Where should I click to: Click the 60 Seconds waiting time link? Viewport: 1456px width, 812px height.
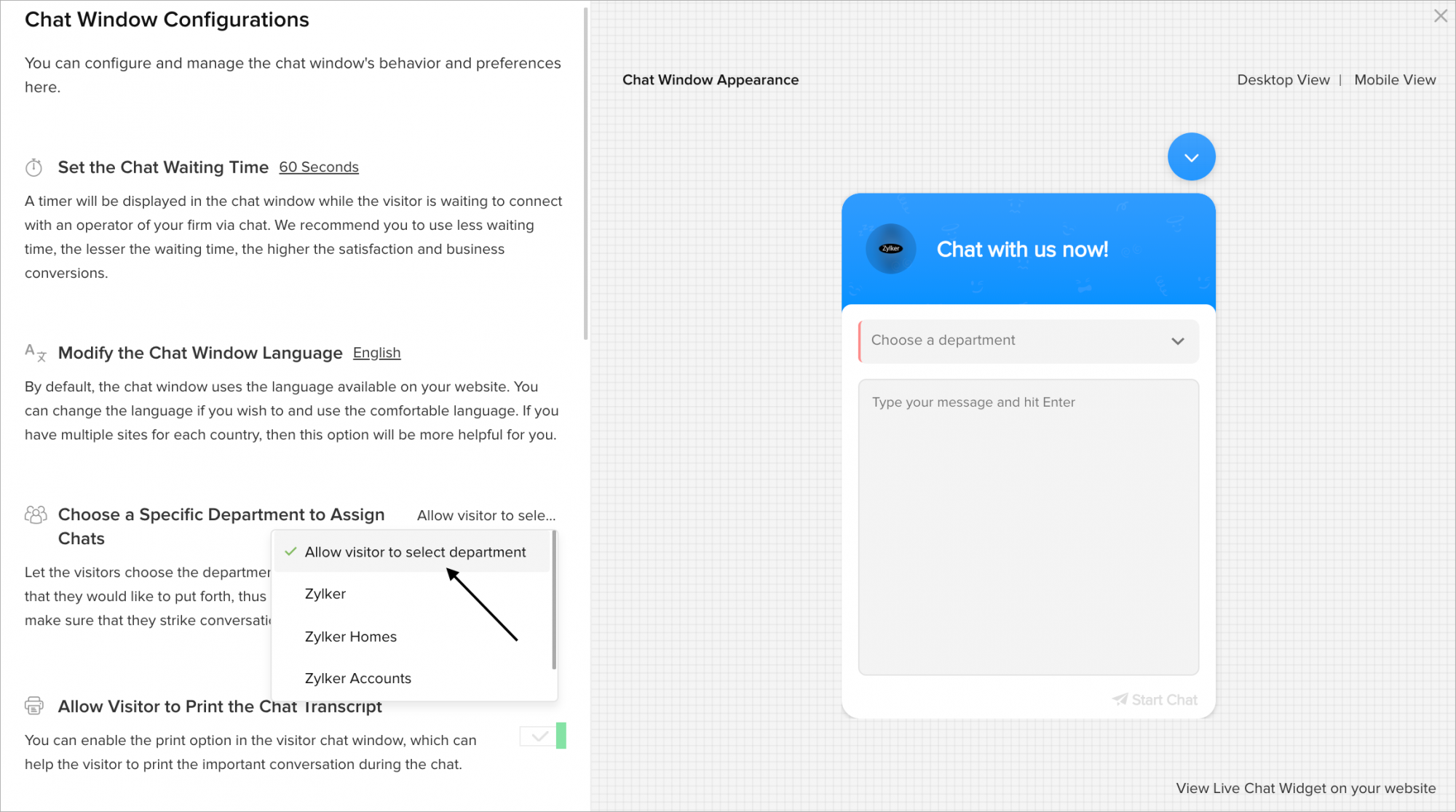[318, 167]
